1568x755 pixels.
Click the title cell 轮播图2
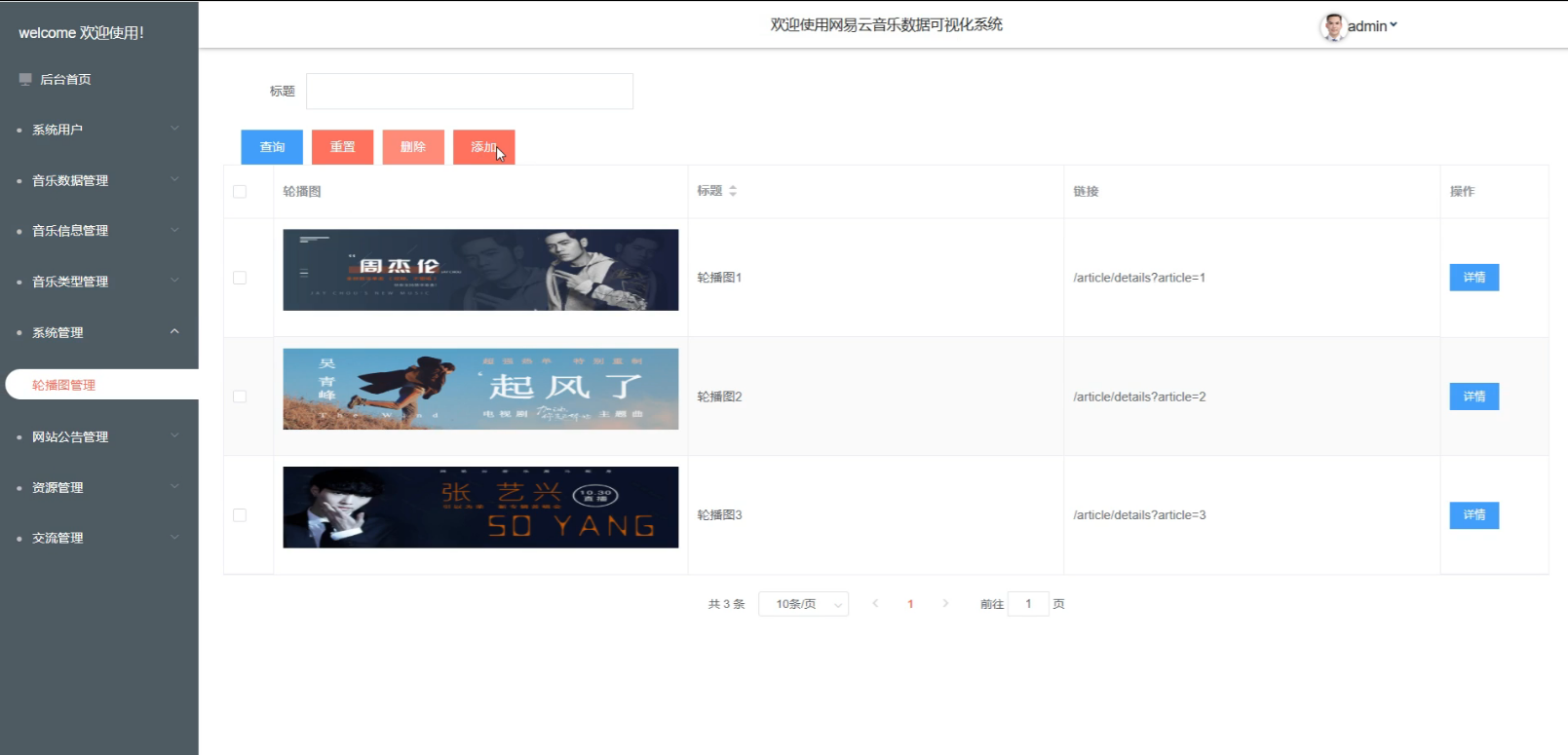click(x=719, y=396)
